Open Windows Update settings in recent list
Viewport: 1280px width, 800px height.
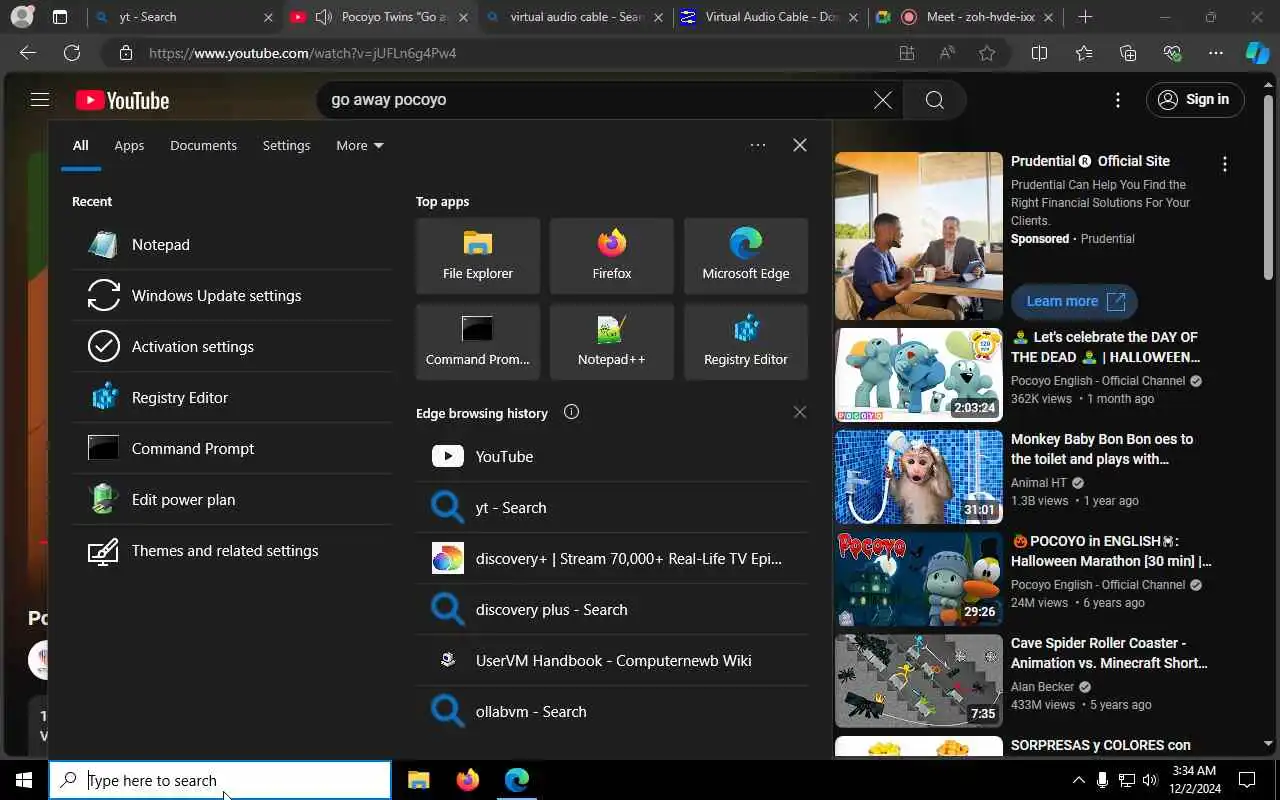232,295
